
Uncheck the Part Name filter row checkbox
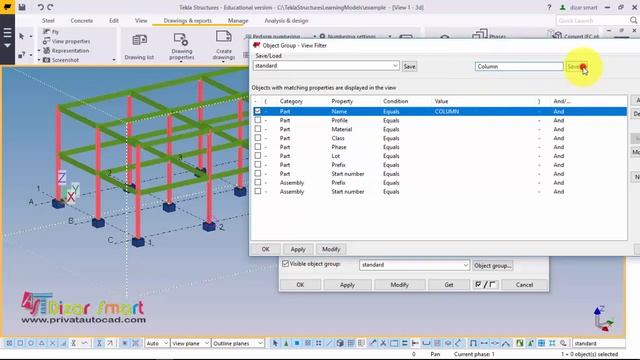coord(258,111)
